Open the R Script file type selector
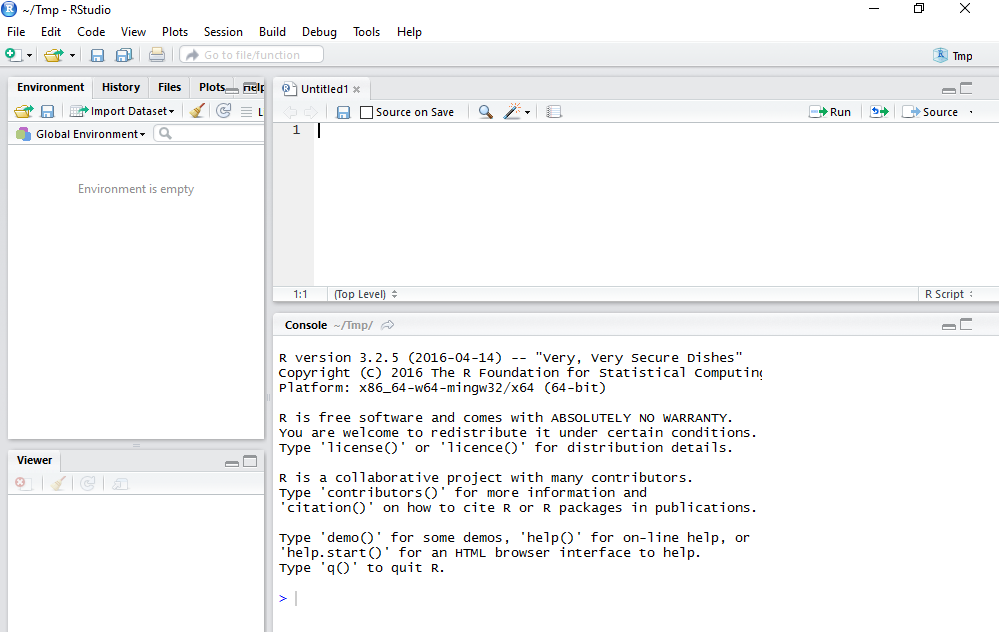The width and height of the screenshot is (999, 632). click(949, 294)
